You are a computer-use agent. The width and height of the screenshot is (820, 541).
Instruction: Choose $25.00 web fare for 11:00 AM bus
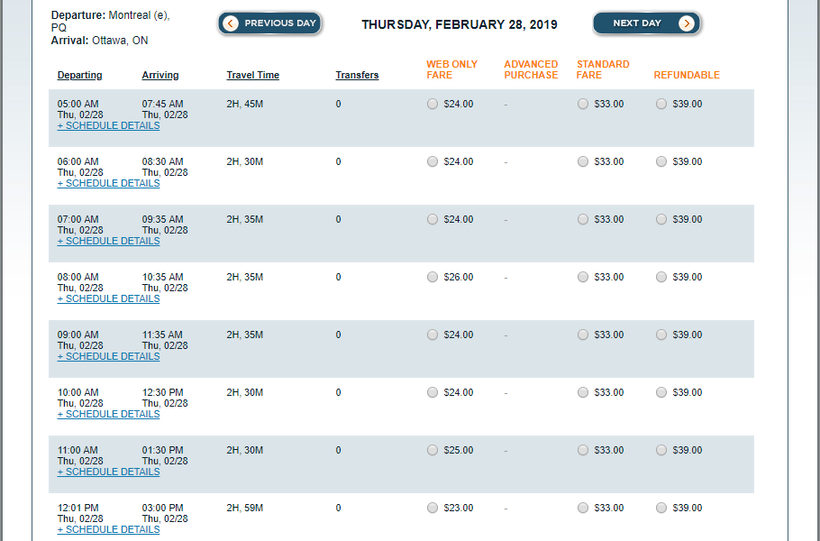tap(432, 450)
